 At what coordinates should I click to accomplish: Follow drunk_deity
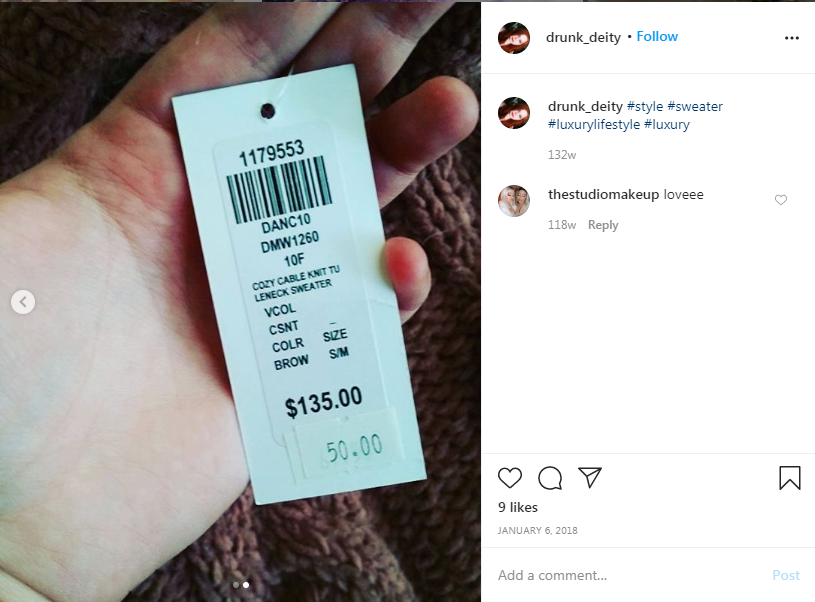tap(657, 36)
